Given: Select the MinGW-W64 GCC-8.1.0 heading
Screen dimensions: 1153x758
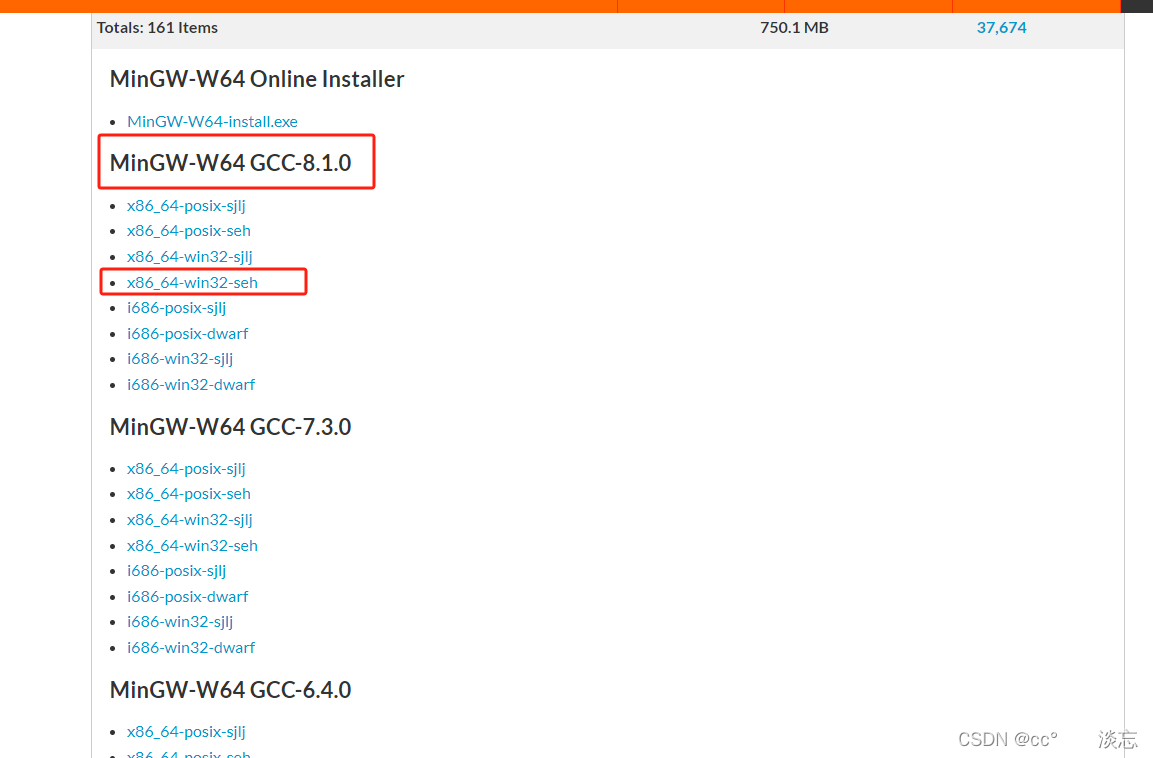Looking at the screenshot, I should coord(231,162).
